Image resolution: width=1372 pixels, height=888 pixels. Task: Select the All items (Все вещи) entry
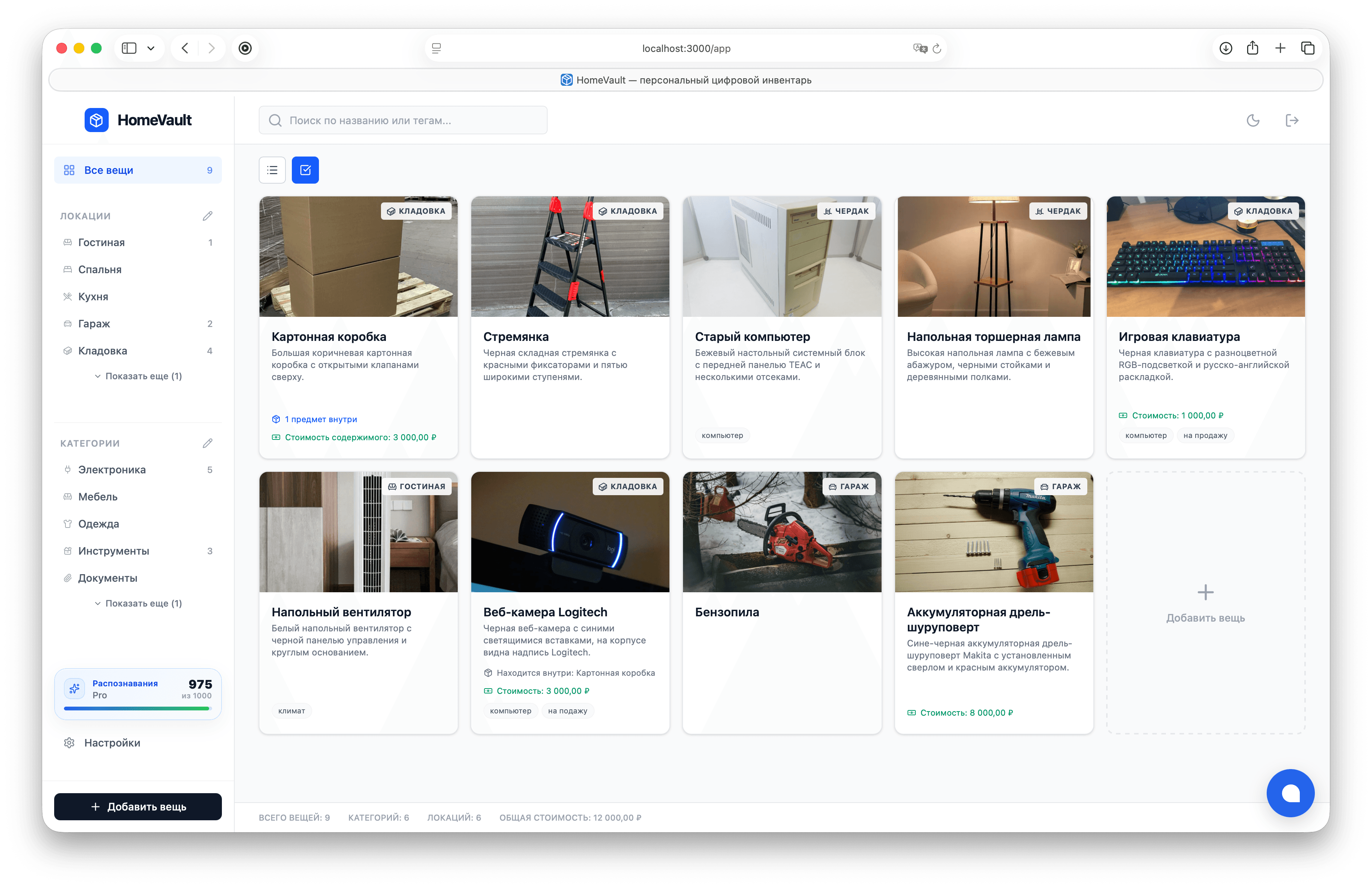138,170
